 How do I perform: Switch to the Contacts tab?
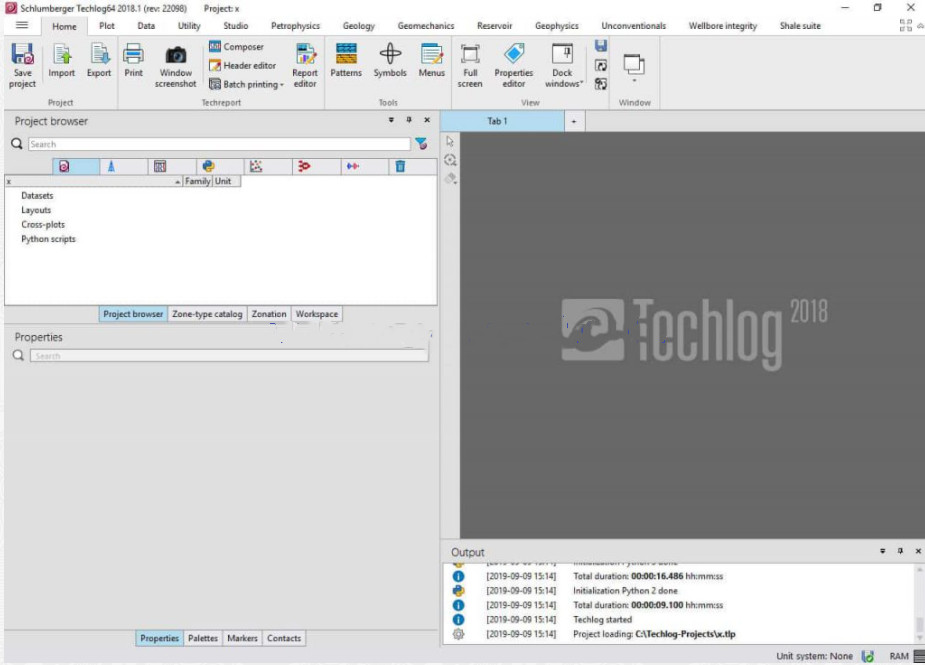[284, 638]
